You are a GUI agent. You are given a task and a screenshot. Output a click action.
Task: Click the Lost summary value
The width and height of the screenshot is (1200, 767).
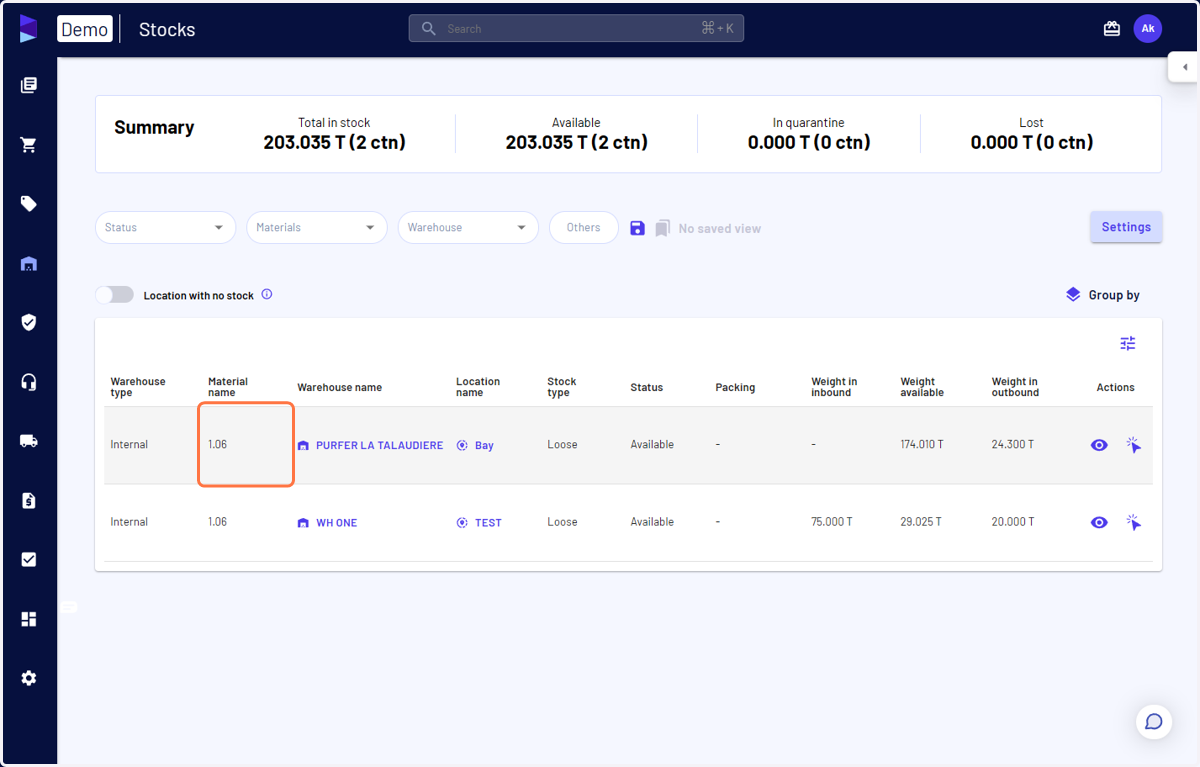[x=1032, y=142]
